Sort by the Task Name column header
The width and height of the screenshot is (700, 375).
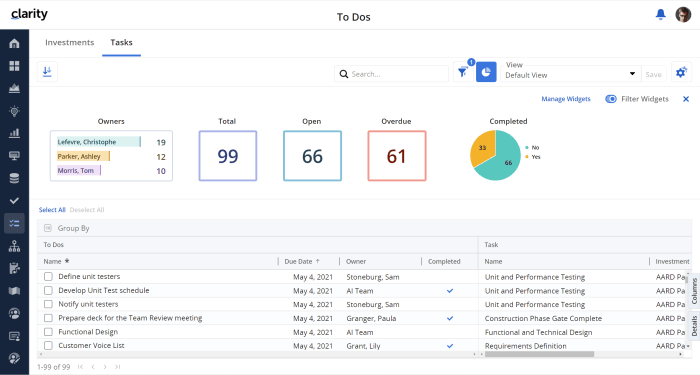point(493,262)
